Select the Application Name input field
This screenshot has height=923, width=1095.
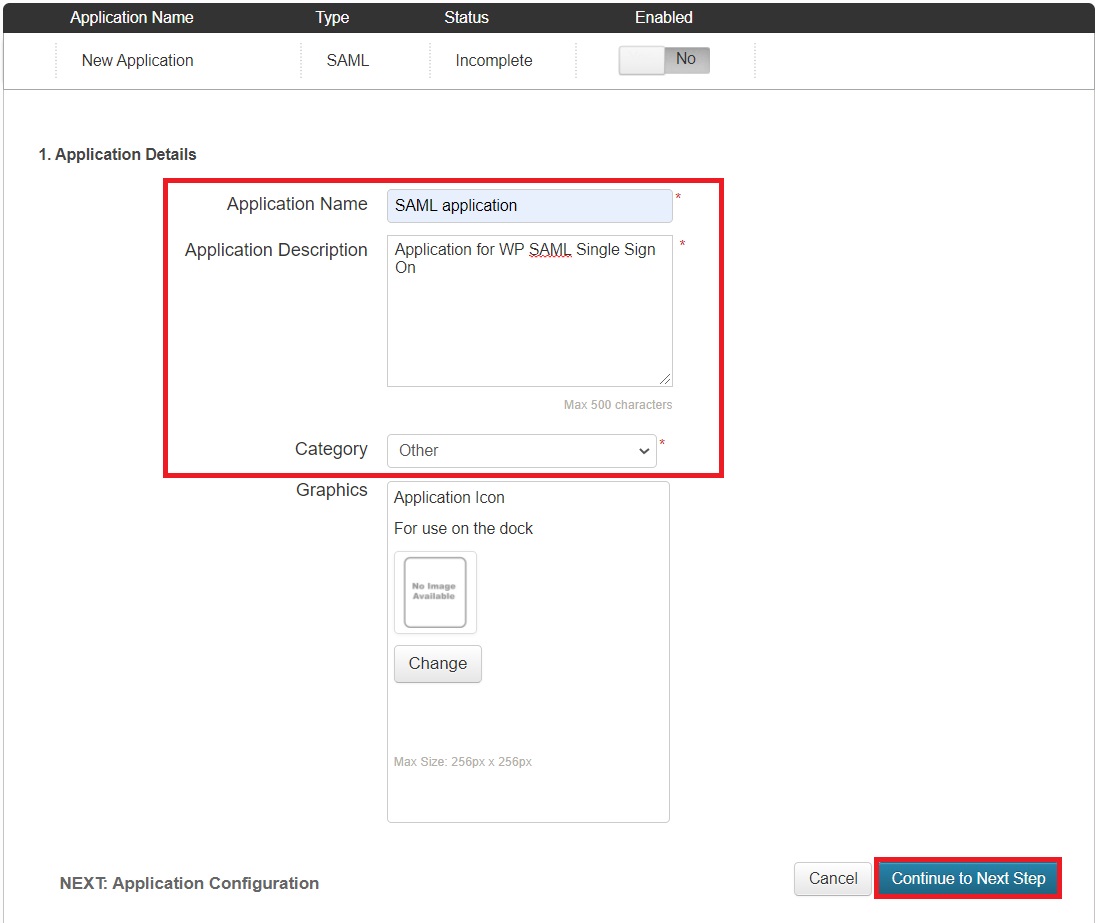point(528,205)
